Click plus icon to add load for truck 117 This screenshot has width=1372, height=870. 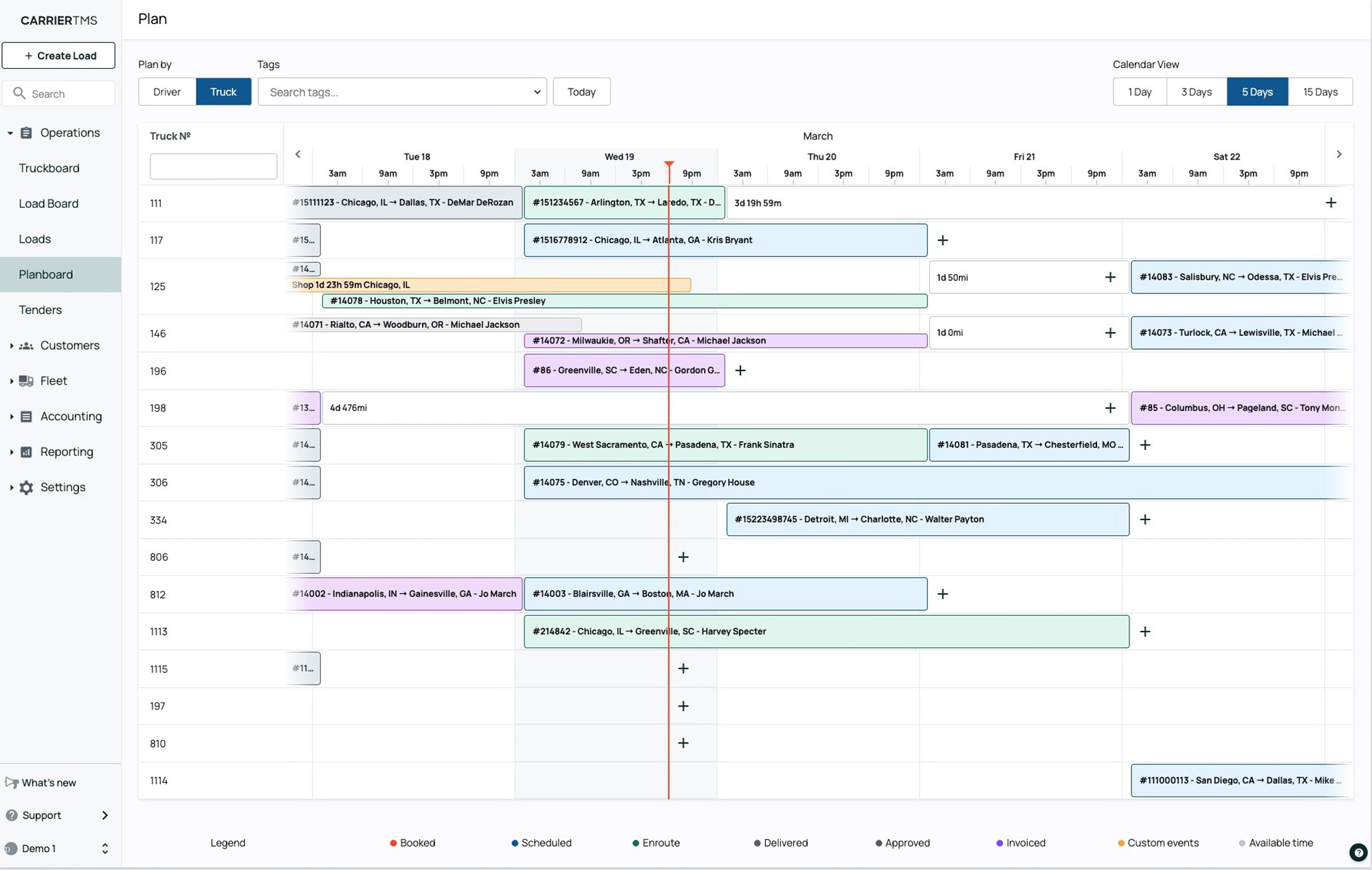point(942,240)
